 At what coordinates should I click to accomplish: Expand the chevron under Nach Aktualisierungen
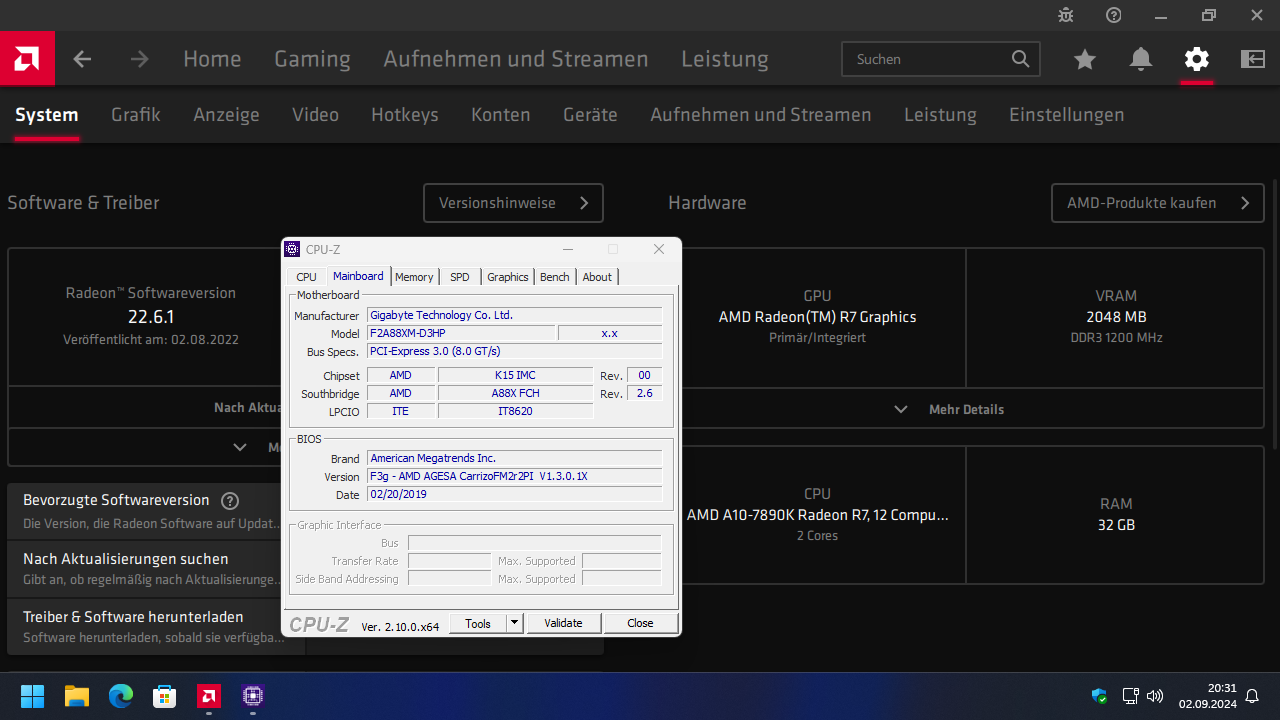tap(239, 447)
